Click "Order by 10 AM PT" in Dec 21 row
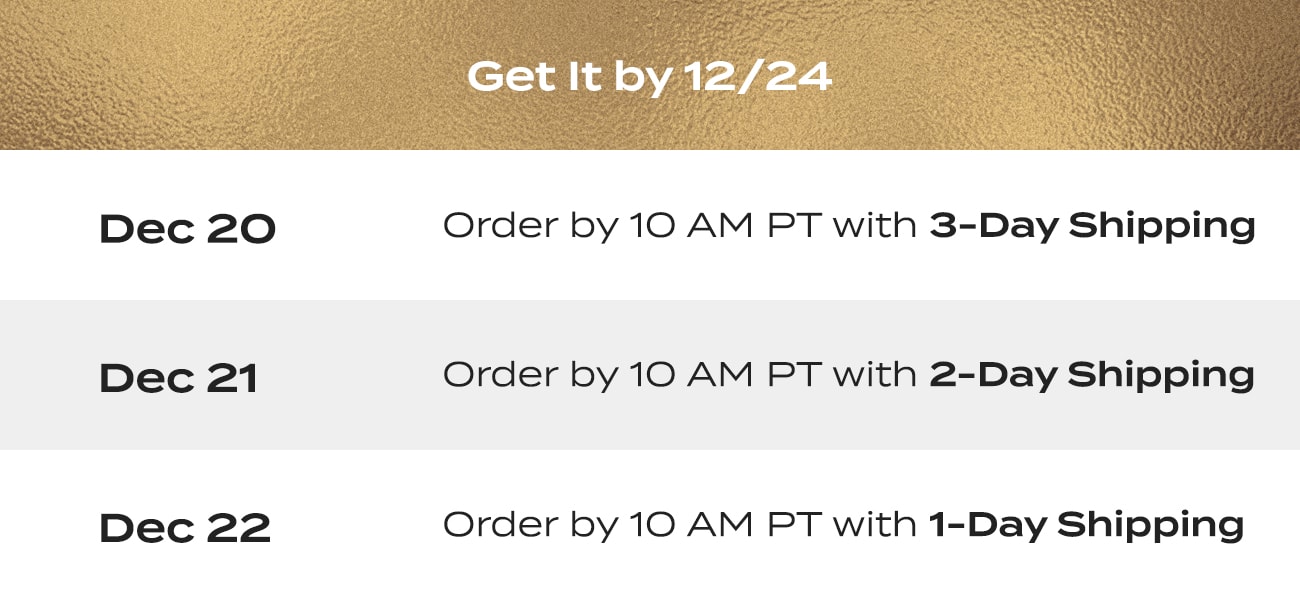 (x=632, y=376)
